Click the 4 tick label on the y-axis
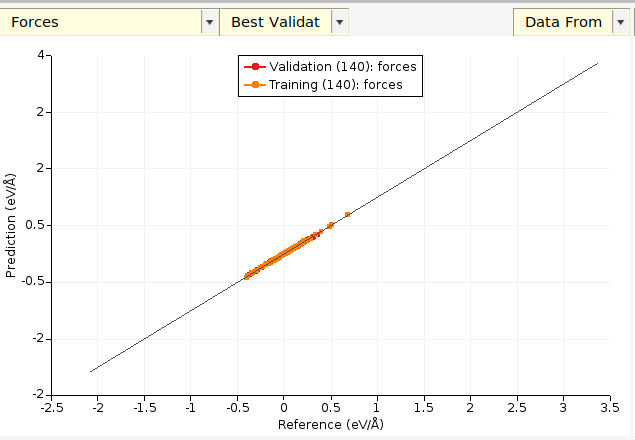 point(40,55)
